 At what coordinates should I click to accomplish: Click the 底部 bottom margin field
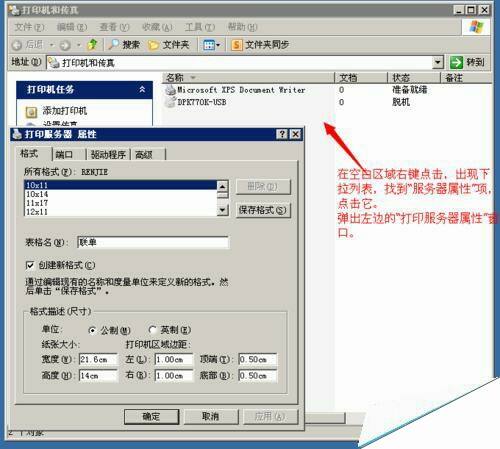click(258, 376)
